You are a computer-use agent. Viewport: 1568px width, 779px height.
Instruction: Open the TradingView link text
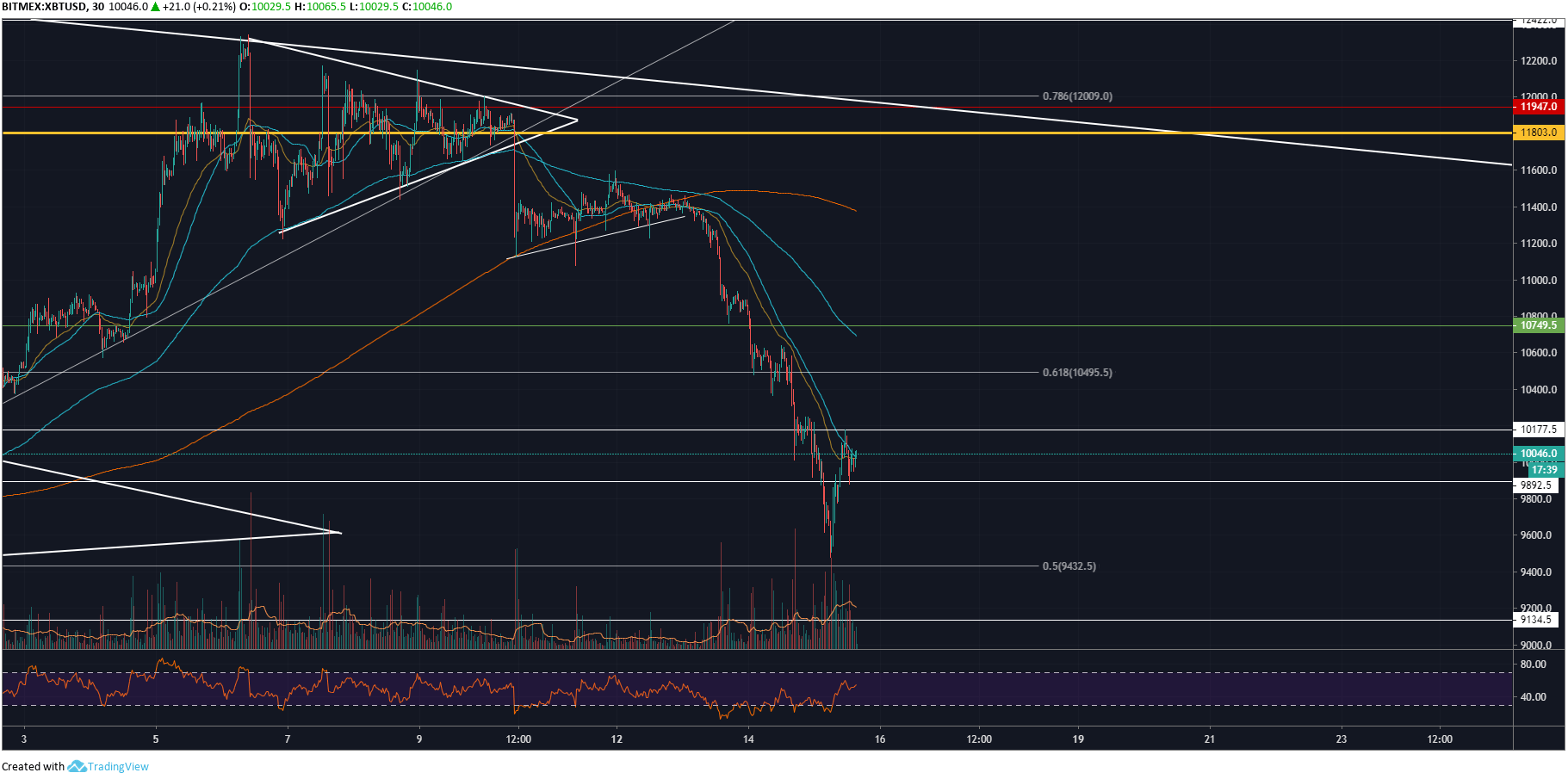(x=118, y=766)
